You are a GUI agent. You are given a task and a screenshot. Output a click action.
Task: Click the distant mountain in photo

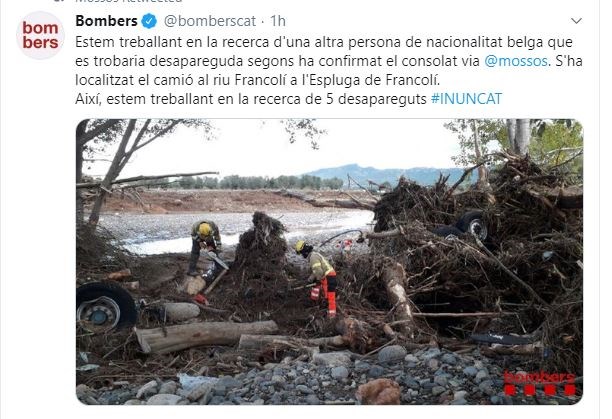pos(384,174)
